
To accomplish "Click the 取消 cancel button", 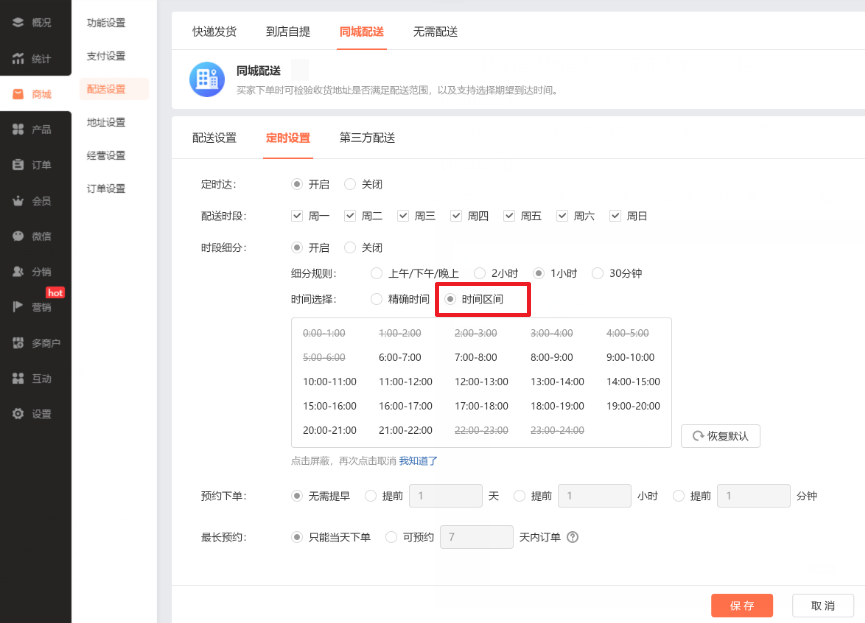I will [x=823, y=605].
